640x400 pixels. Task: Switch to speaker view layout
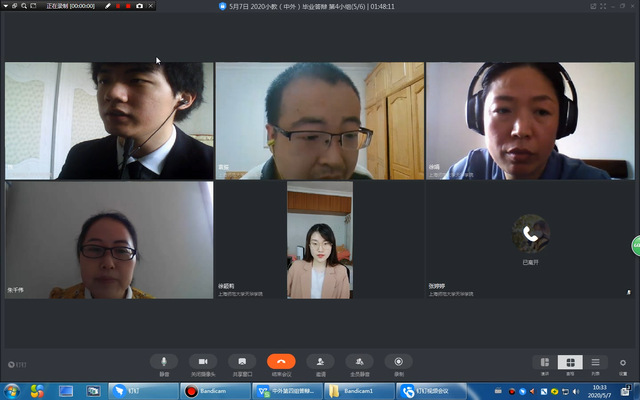pos(545,362)
